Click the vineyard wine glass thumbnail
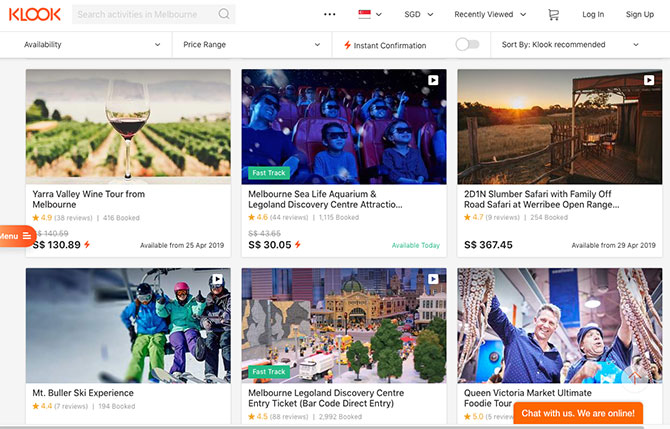Screen dimensions: 670x429 point(128,127)
